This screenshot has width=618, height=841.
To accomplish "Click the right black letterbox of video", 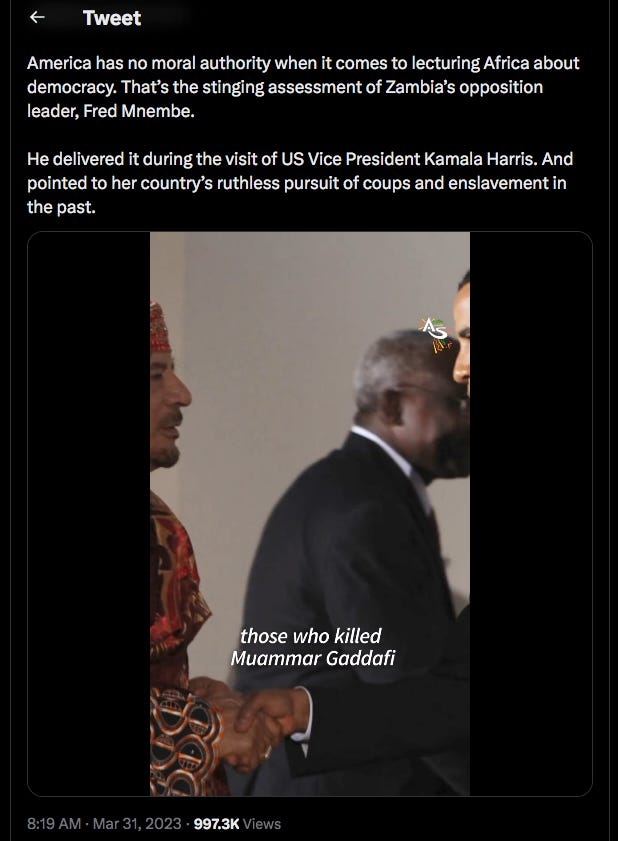I will 531,513.
